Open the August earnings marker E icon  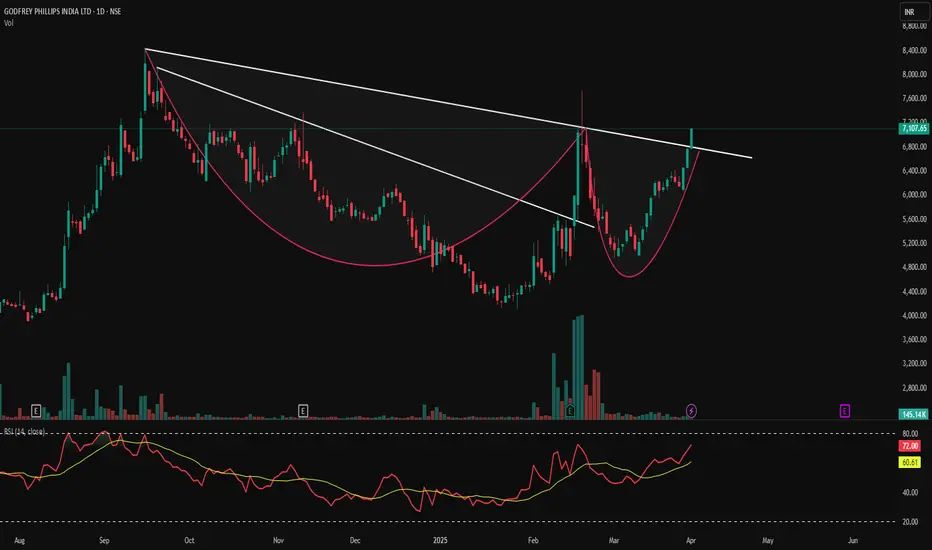pyautogui.click(x=36, y=410)
